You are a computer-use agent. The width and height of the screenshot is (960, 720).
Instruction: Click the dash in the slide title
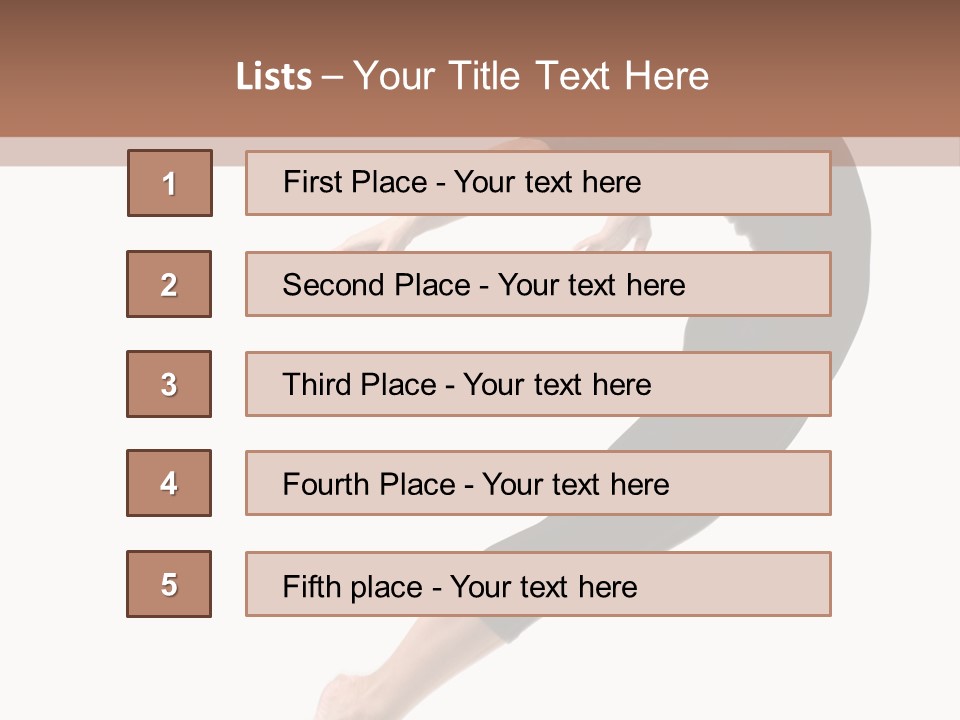click(333, 77)
